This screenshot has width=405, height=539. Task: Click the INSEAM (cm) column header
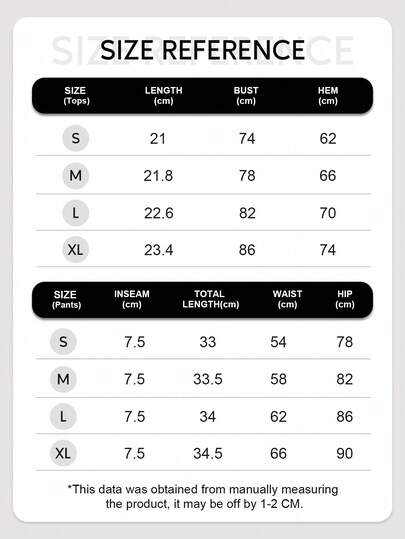[132, 299]
